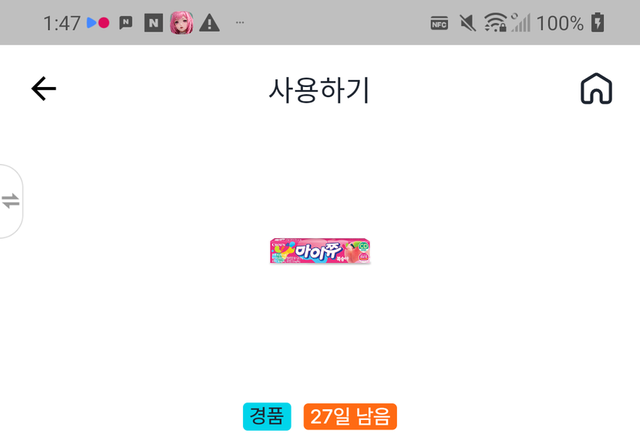This screenshot has width=640, height=440.
Task: Select the 27일 남음 badge
Action: [x=350, y=416]
